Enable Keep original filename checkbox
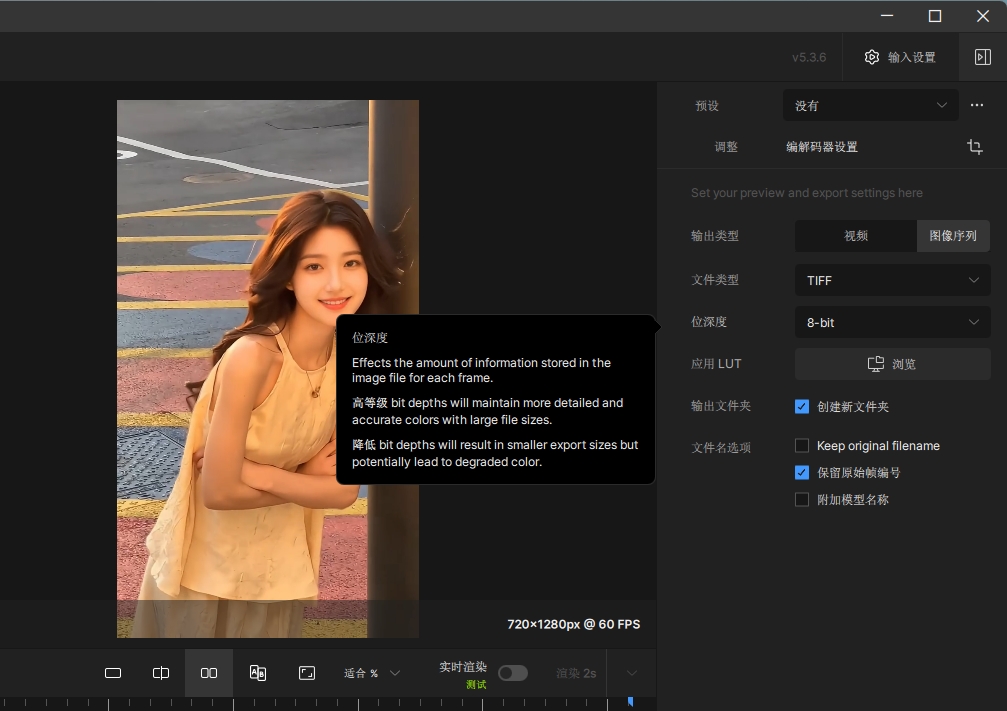 [801, 446]
